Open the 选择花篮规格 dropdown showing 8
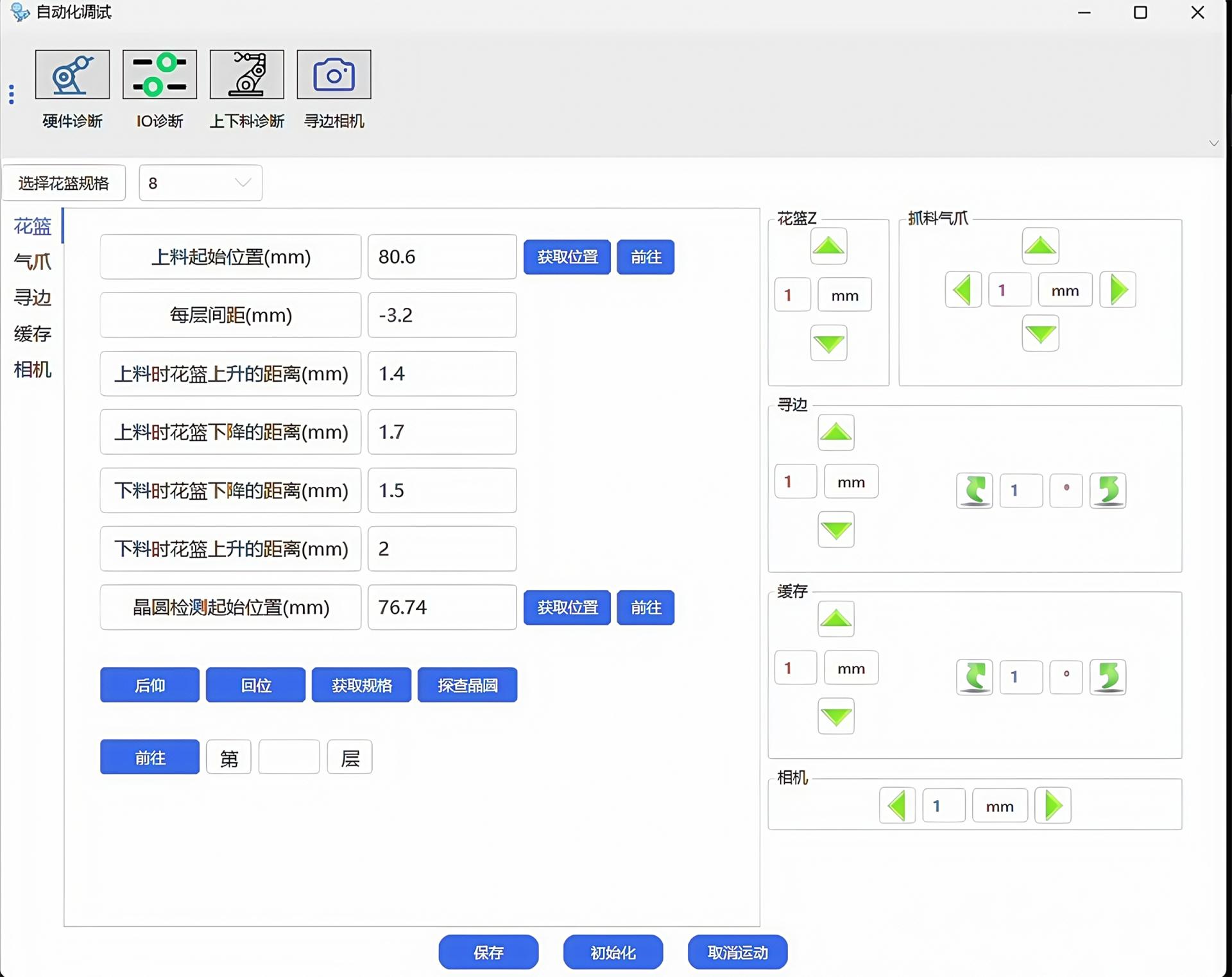 tap(200, 183)
